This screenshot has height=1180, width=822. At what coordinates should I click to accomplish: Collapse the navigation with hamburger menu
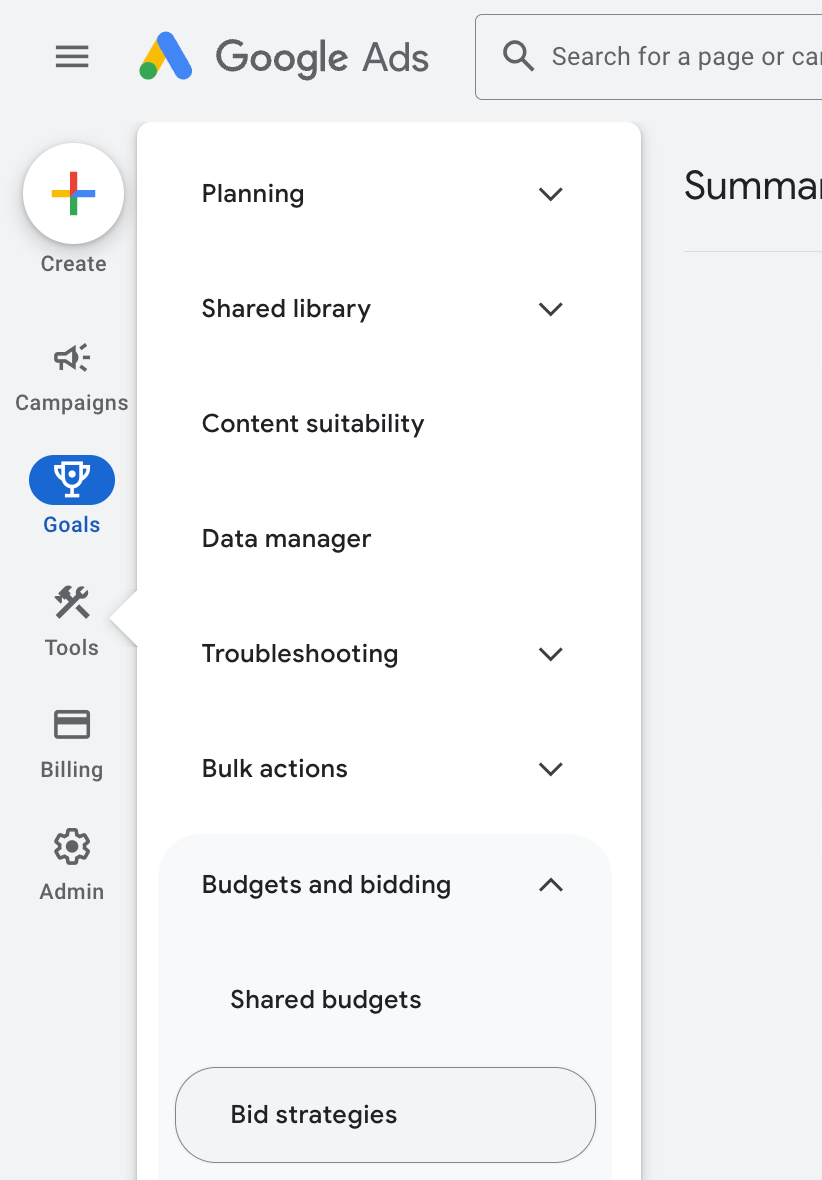71,57
